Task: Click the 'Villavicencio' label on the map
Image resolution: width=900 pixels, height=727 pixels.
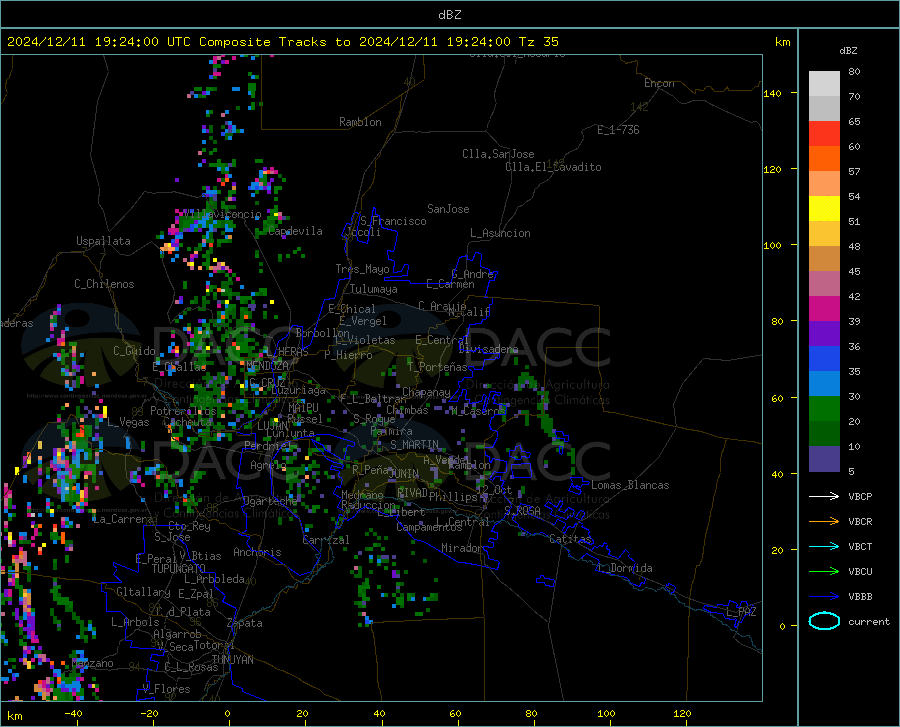Action: [x=223, y=214]
